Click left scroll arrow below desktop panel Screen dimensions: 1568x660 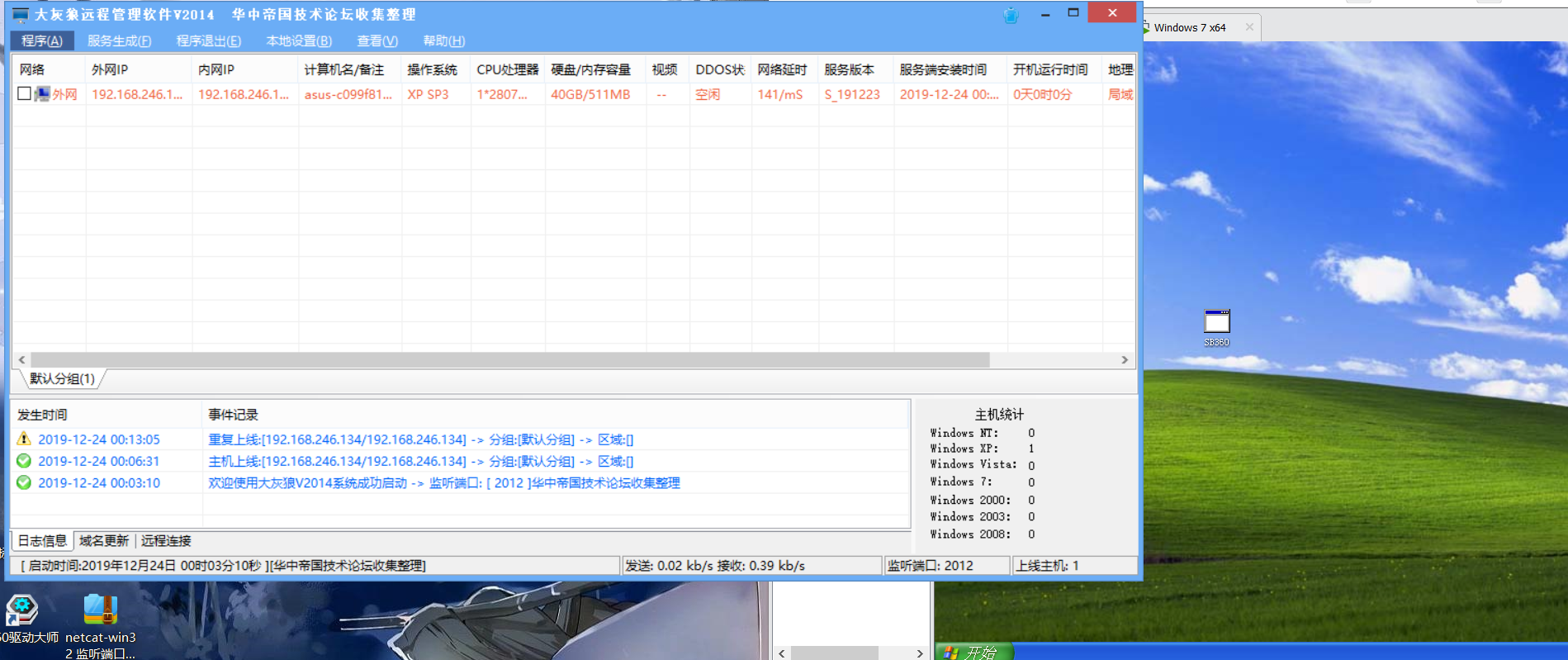point(782,653)
